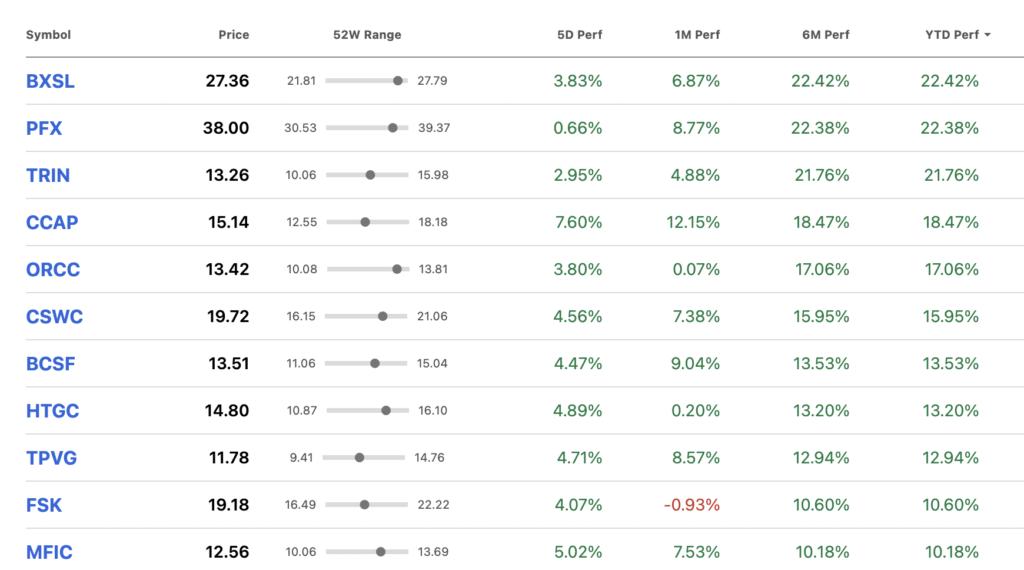Open the ORCC ticker link

(x=53, y=269)
